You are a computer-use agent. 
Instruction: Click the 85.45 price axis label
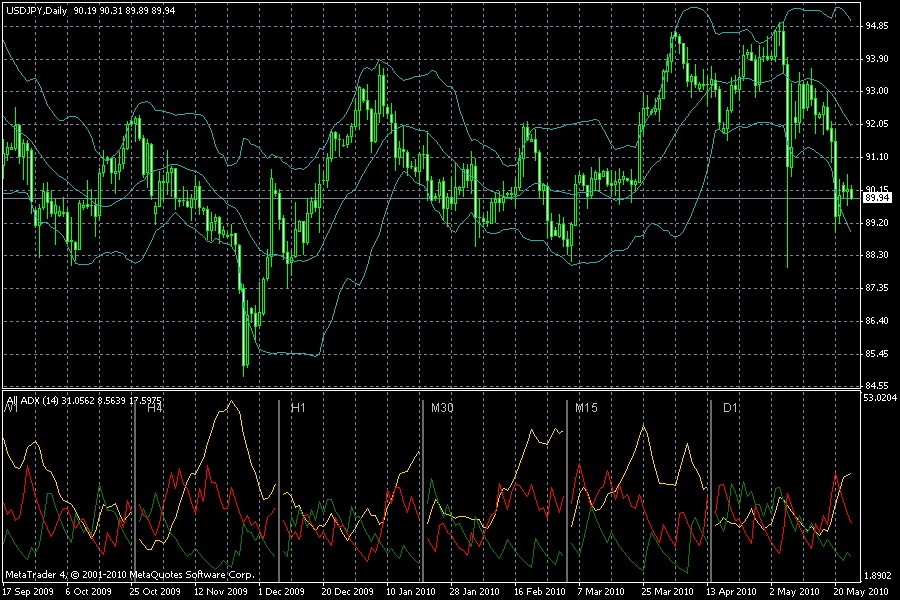pos(877,354)
